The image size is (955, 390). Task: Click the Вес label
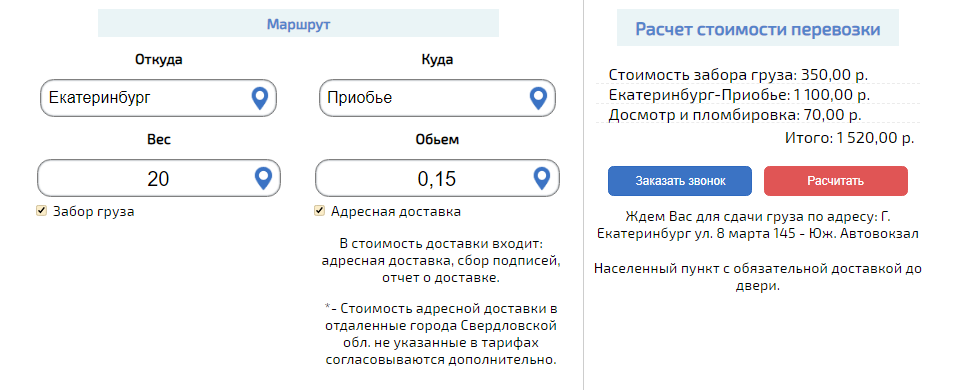[159, 140]
